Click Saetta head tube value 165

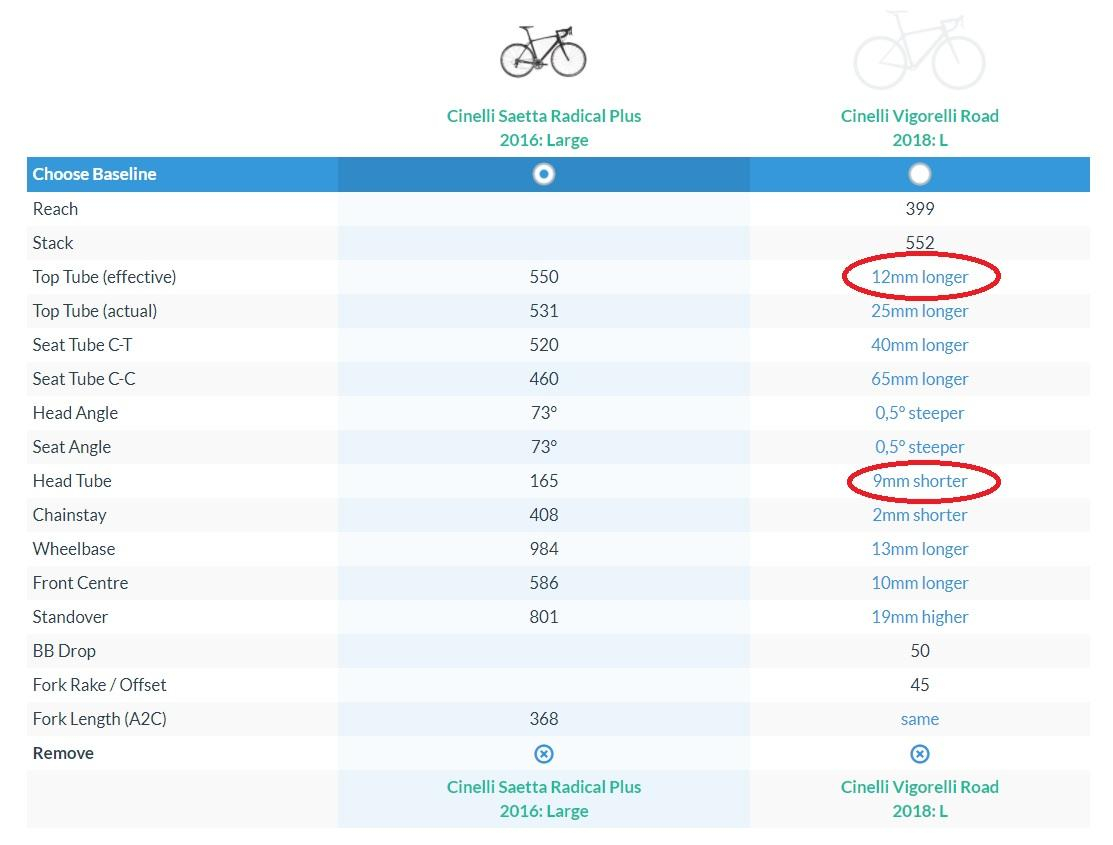544,481
